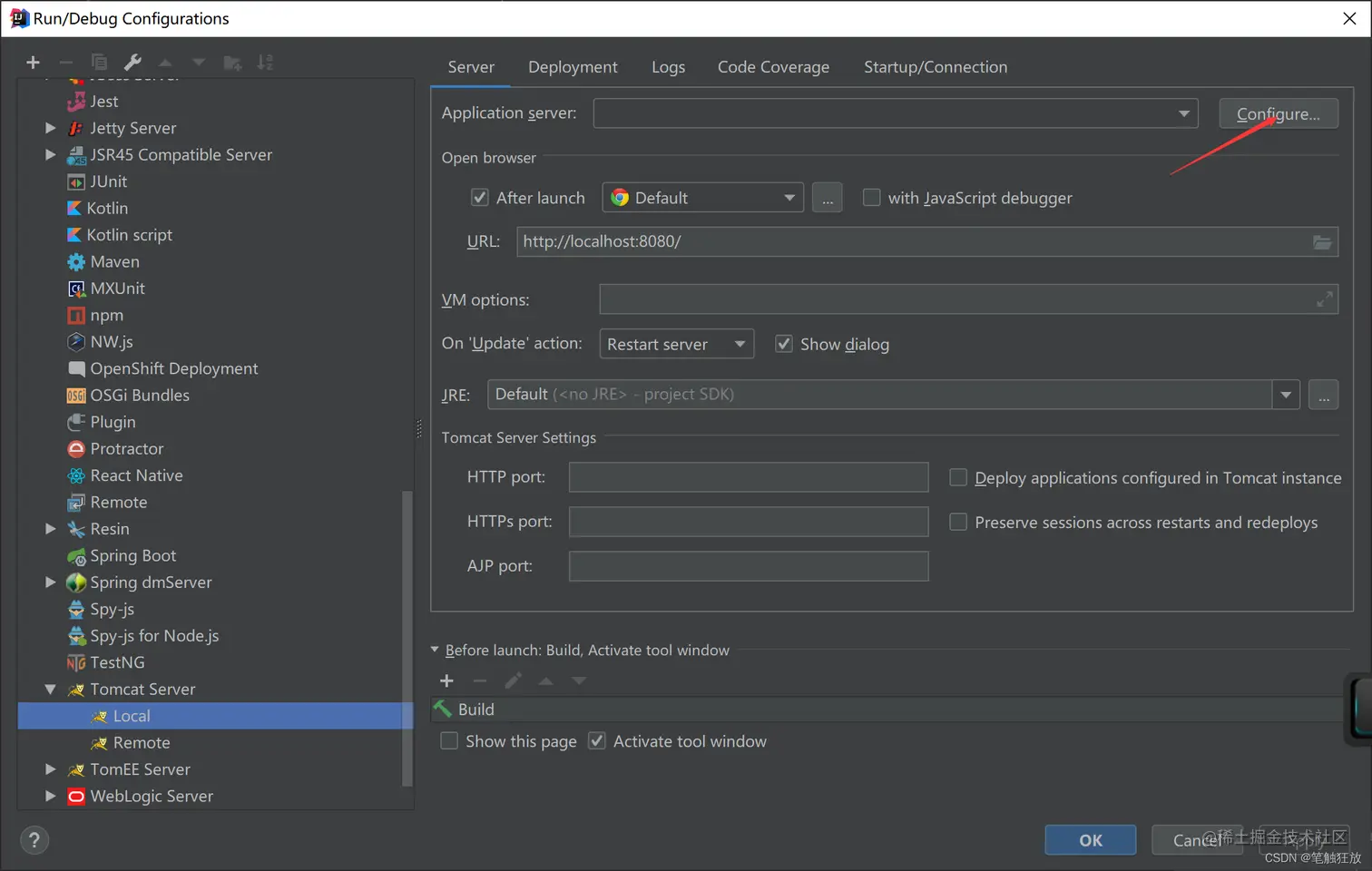Copy configuration icon in toolbar

click(x=99, y=63)
